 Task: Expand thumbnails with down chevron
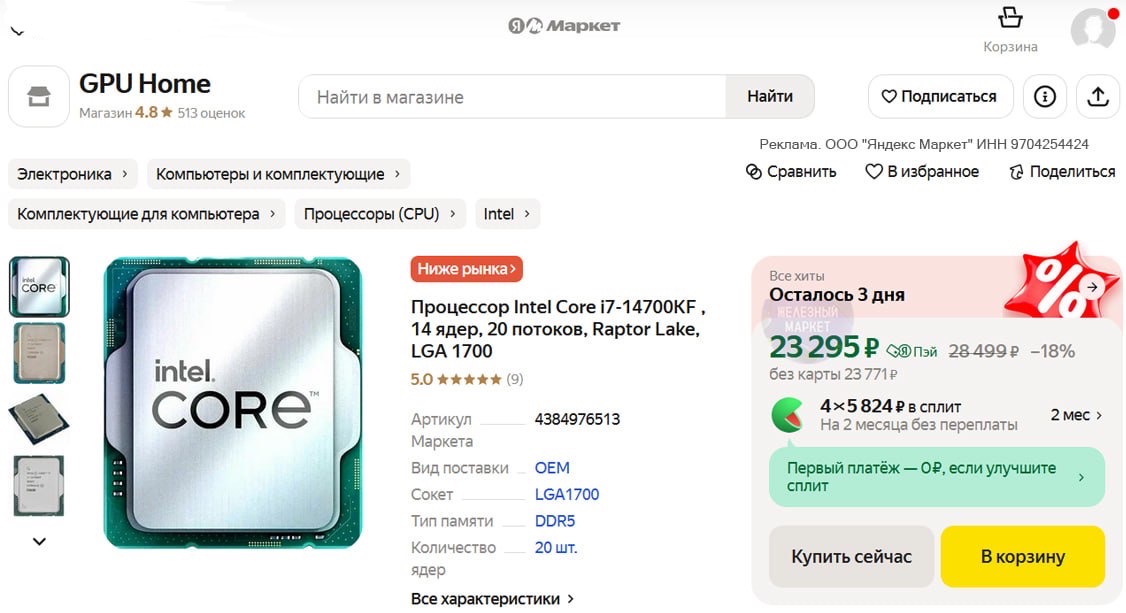(39, 541)
